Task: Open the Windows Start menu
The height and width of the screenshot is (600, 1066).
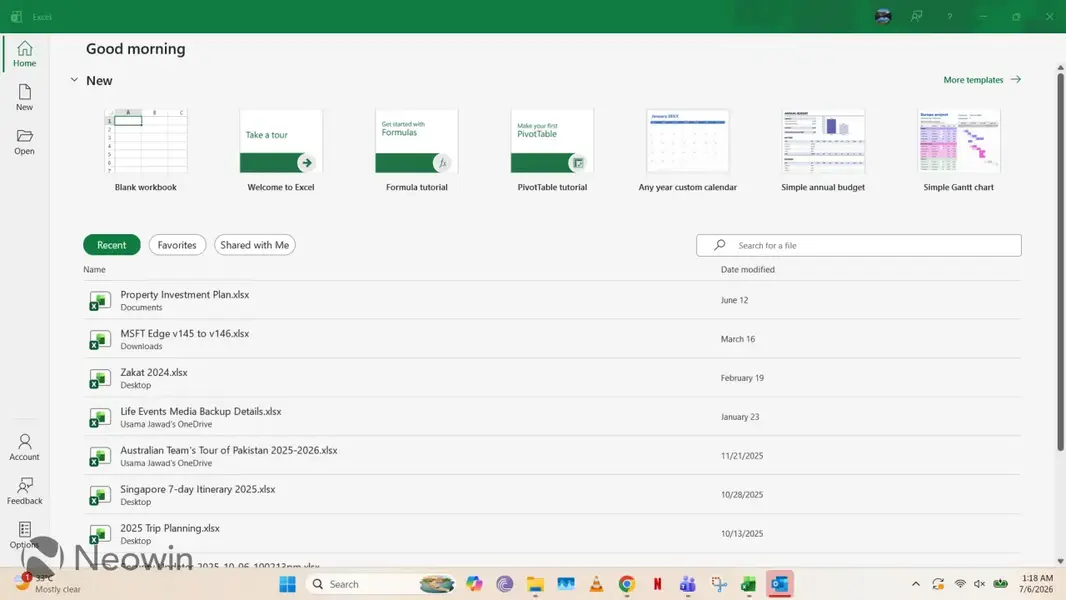Action: (288, 584)
